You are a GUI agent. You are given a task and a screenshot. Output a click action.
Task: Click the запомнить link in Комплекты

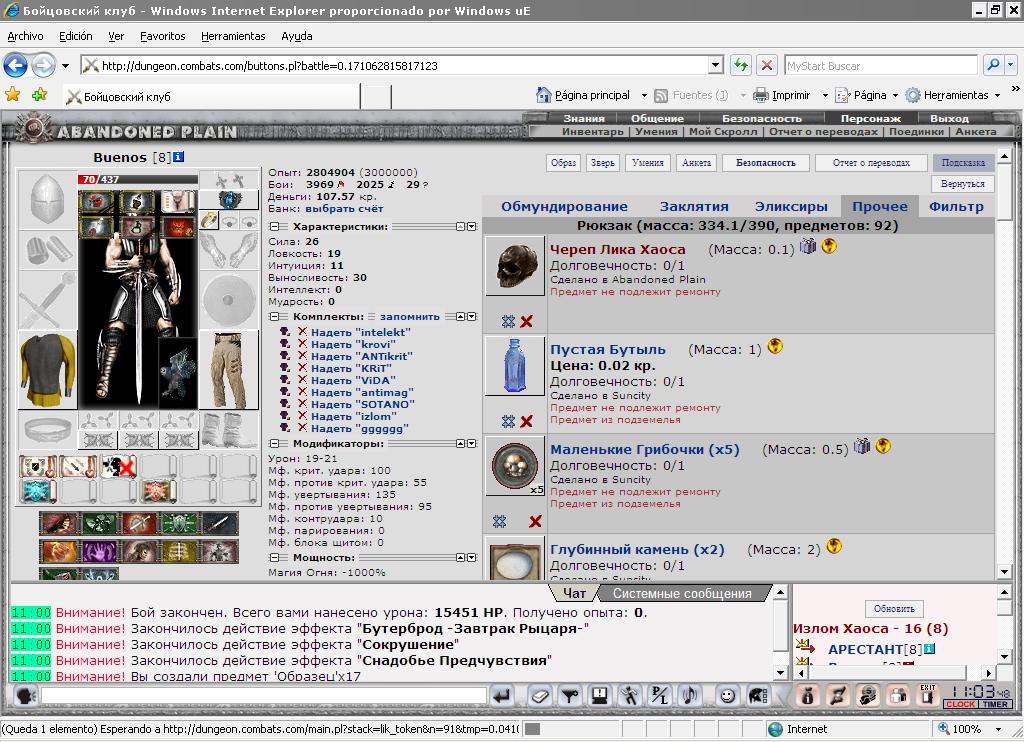coord(409,316)
